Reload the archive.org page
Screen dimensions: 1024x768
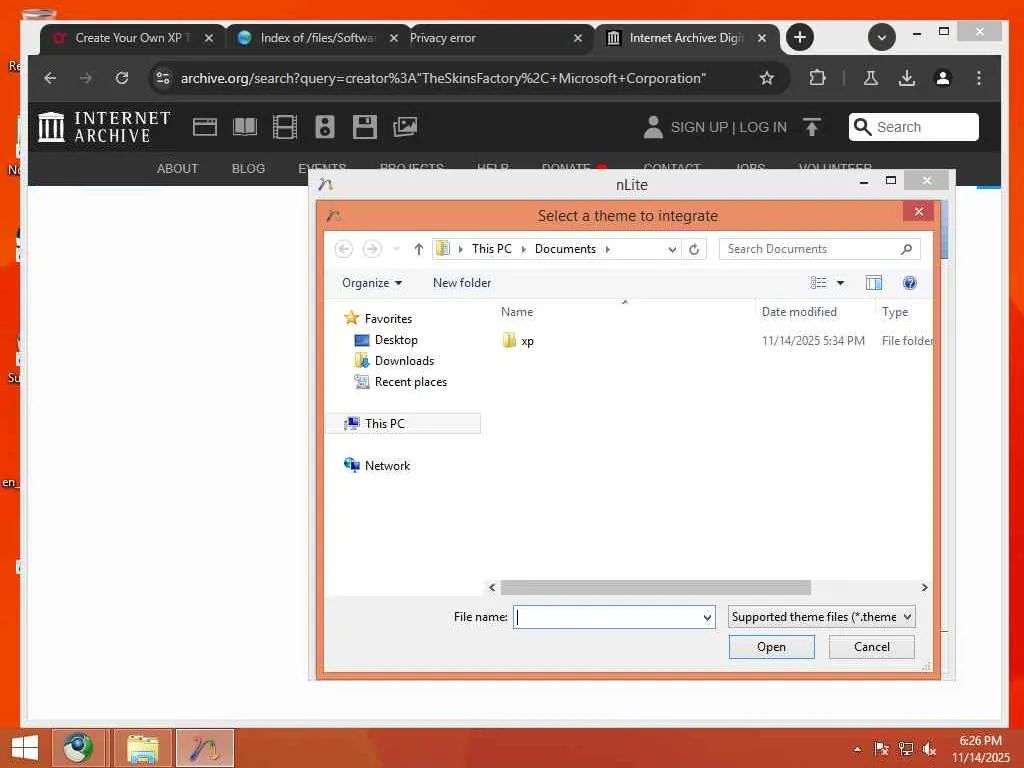(x=121, y=78)
